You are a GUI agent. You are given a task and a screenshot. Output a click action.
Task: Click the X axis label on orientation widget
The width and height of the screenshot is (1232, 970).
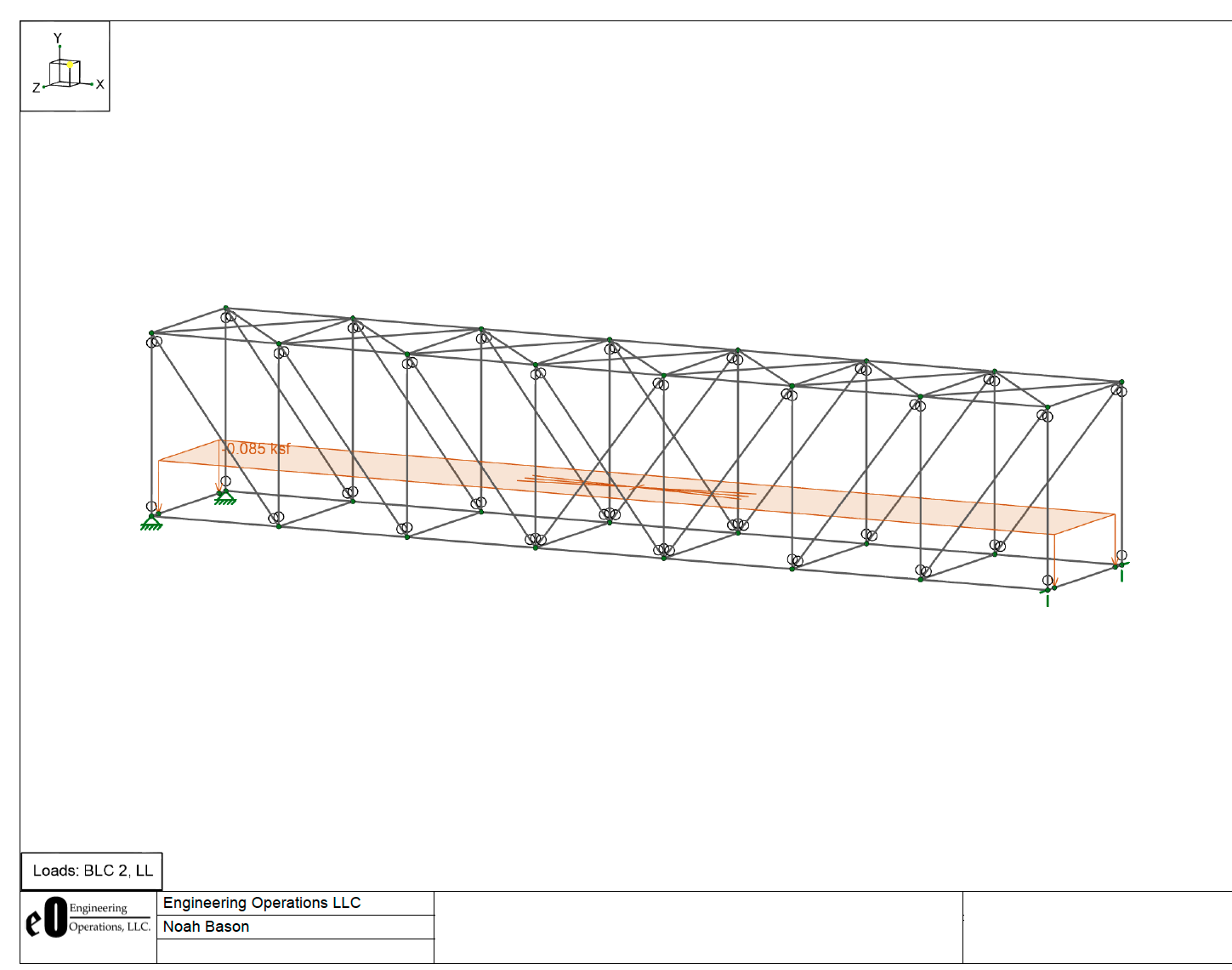point(99,84)
